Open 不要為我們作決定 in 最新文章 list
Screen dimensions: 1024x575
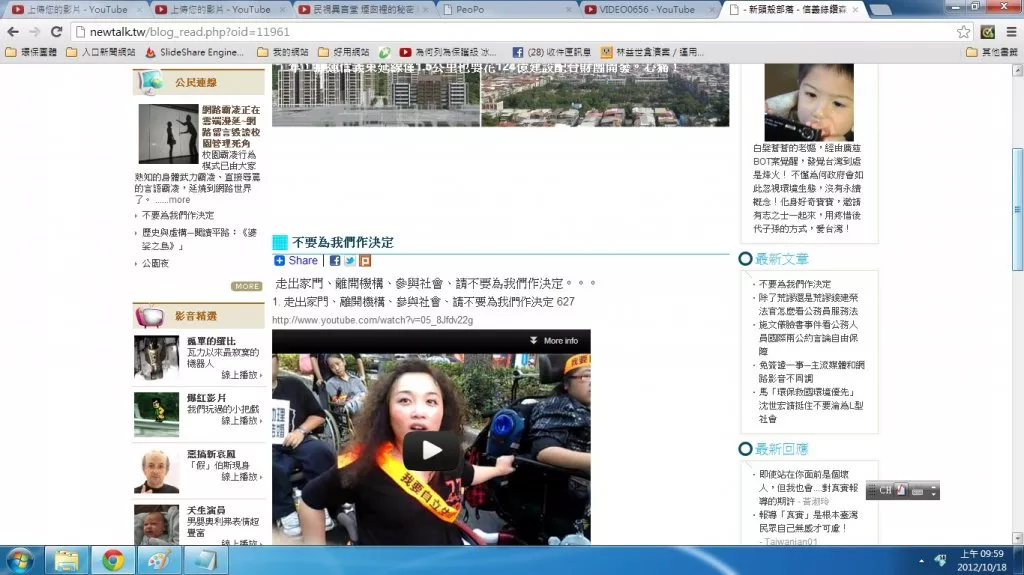[x=795, y=284]
